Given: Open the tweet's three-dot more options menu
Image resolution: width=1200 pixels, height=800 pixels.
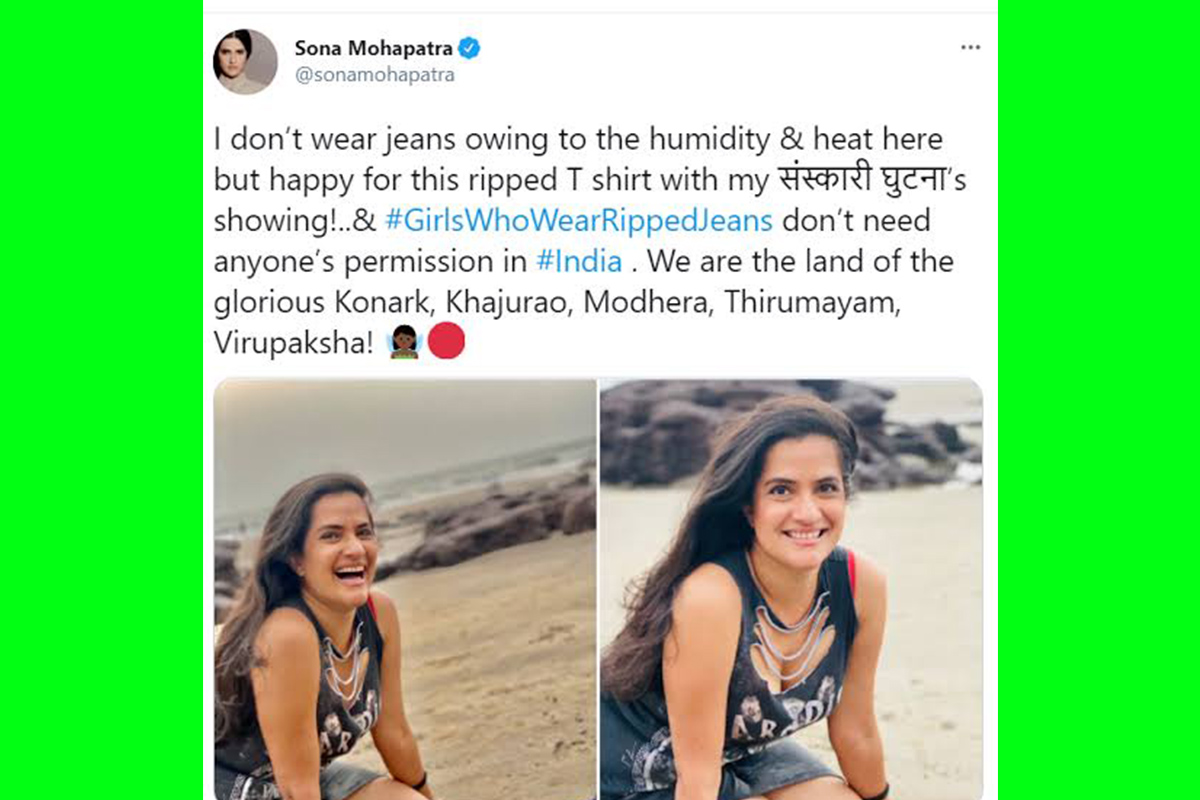Looking at the screenshot, I should point(970,48).
